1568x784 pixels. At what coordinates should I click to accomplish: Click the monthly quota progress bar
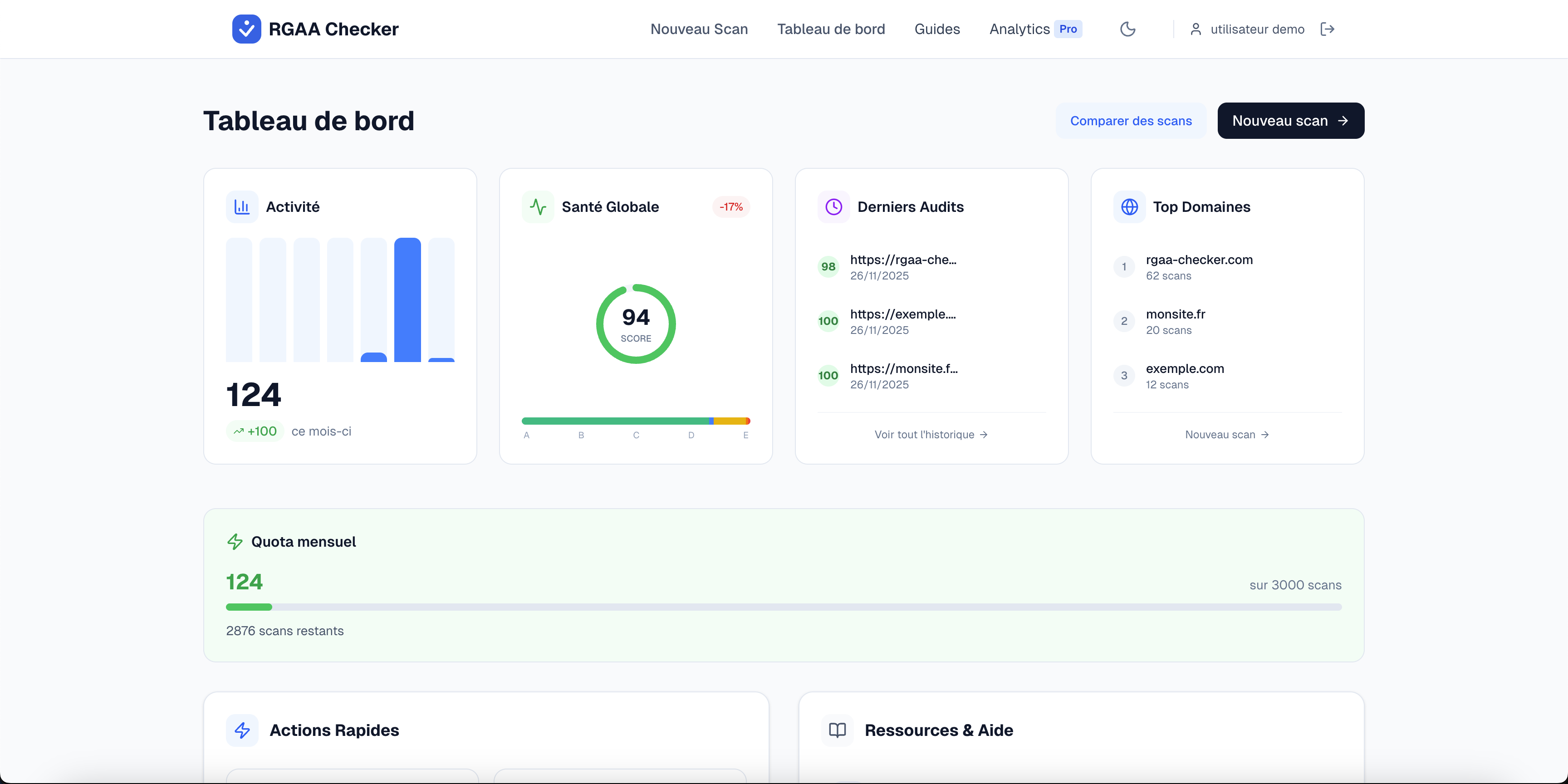tap(784, 607)
